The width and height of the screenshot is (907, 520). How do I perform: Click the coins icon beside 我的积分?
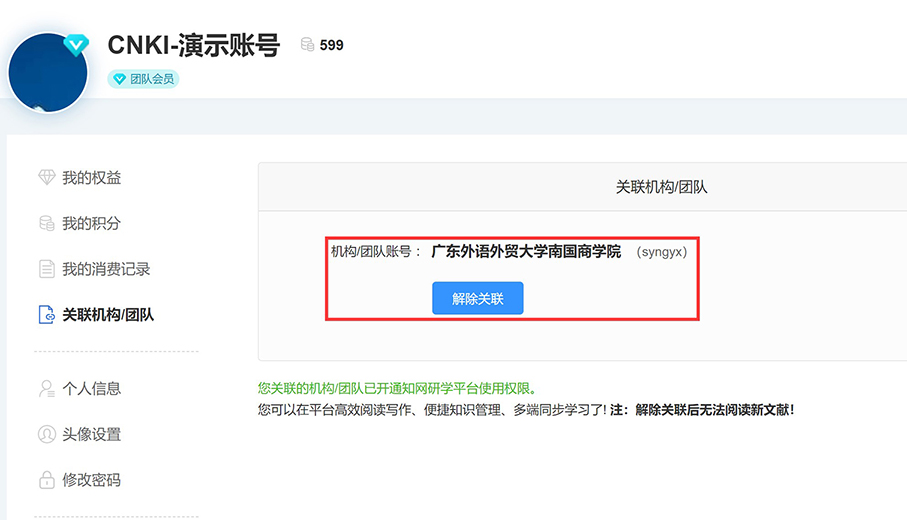click(x=47, y=223)
